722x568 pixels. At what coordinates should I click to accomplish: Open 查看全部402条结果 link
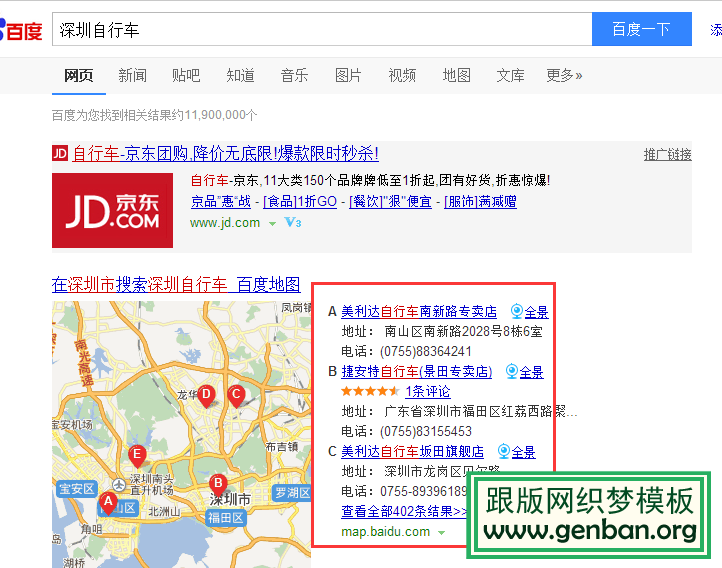coord(404,511)
